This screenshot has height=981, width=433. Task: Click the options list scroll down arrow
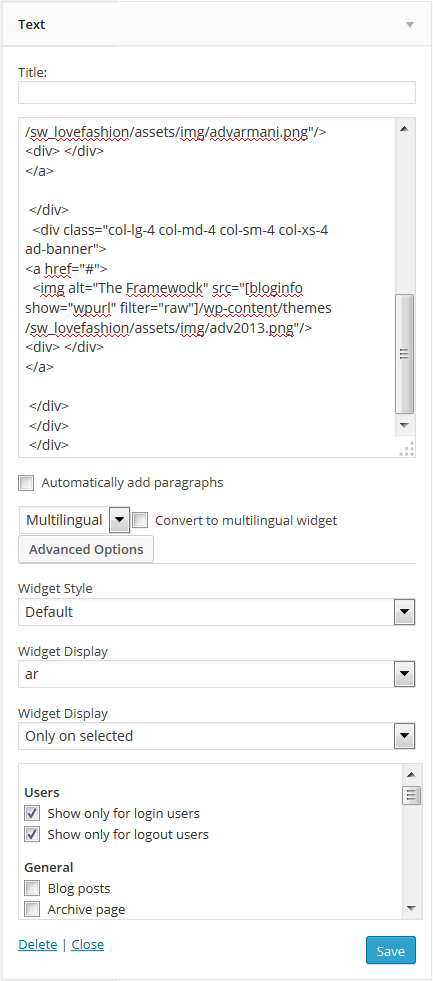(x=410, y=908)
